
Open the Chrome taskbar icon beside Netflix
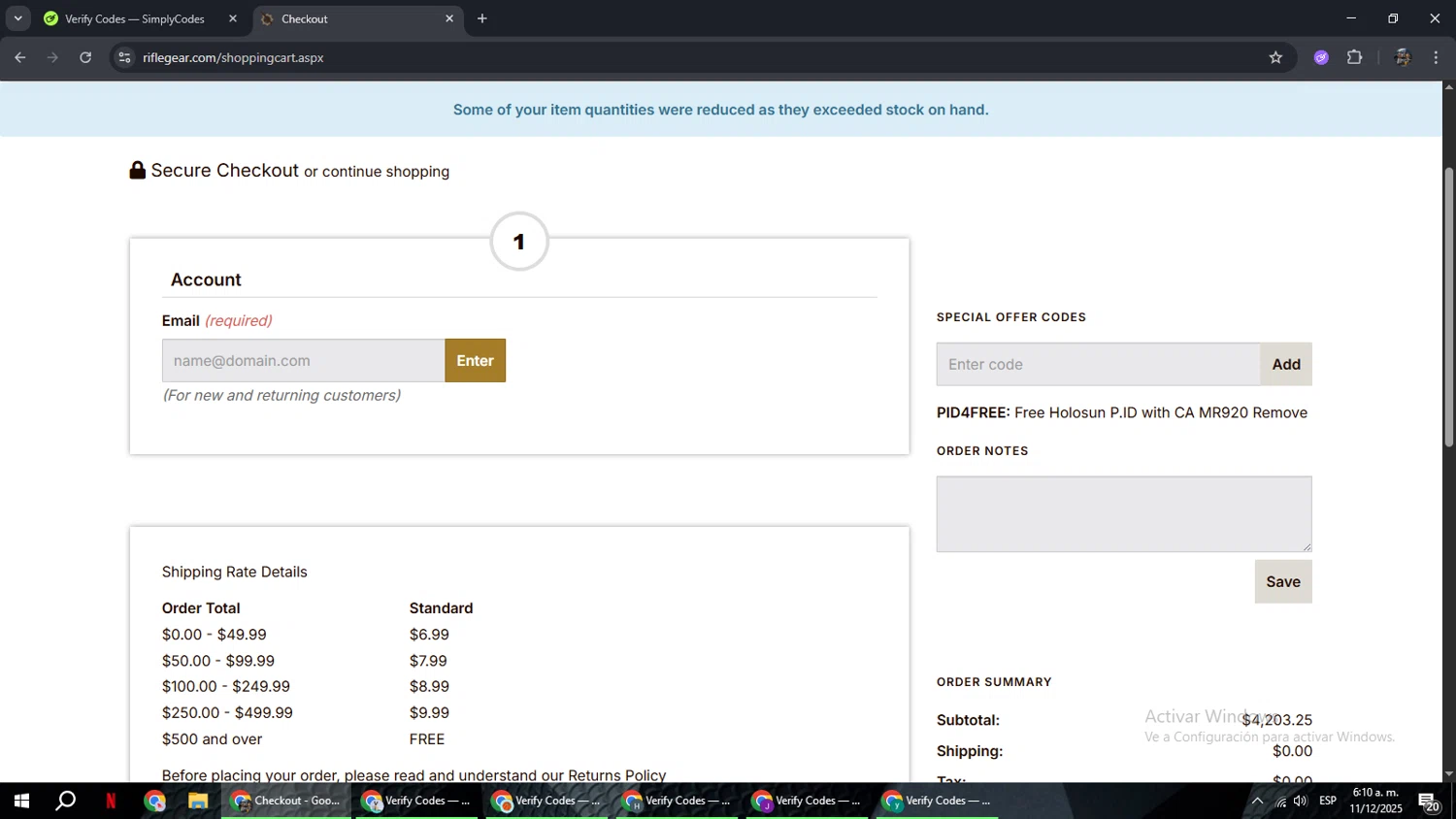click(x=155, y=801)
